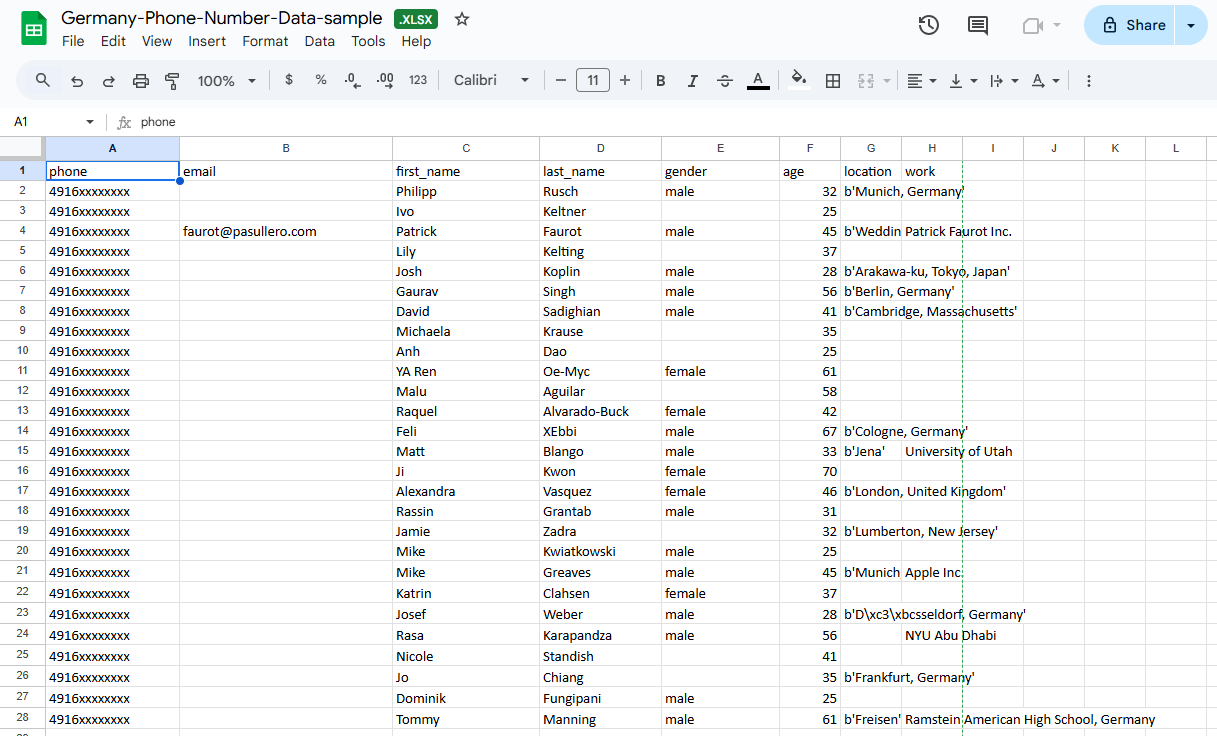
Task: Click the select all corner box
Action: 22,148
